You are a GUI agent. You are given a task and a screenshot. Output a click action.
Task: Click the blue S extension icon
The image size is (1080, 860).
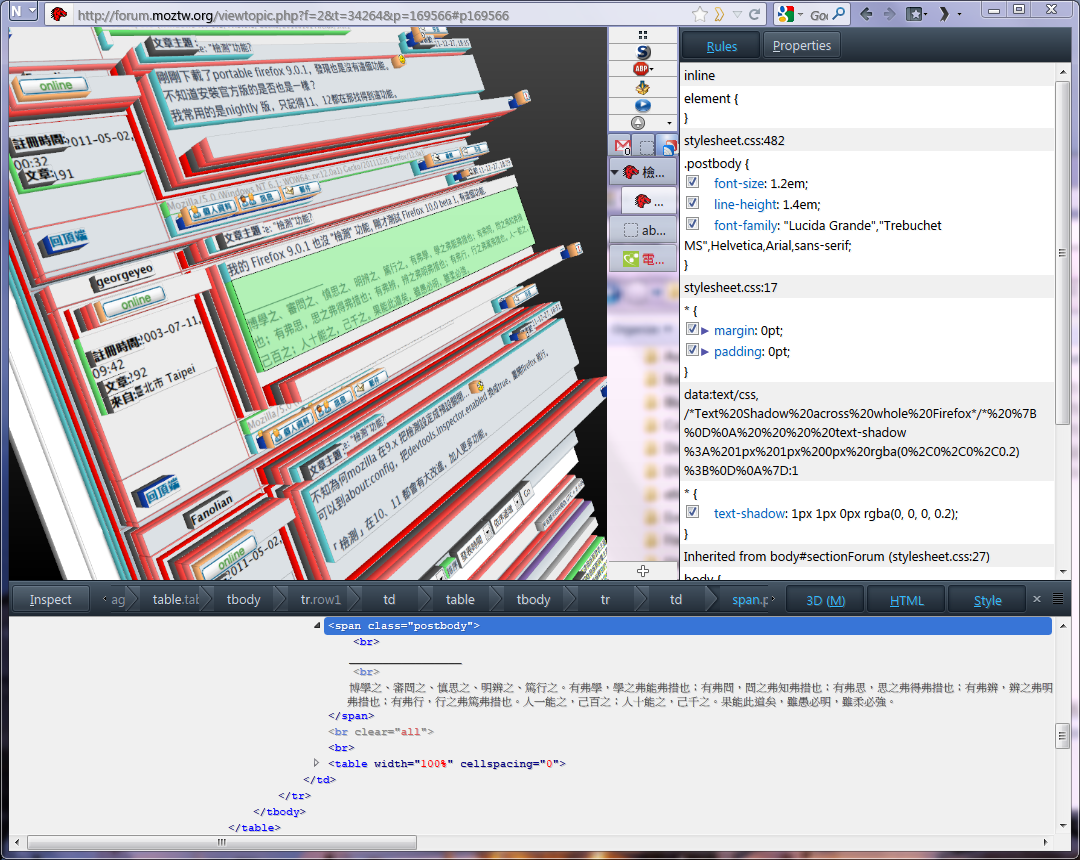(642, 51)
